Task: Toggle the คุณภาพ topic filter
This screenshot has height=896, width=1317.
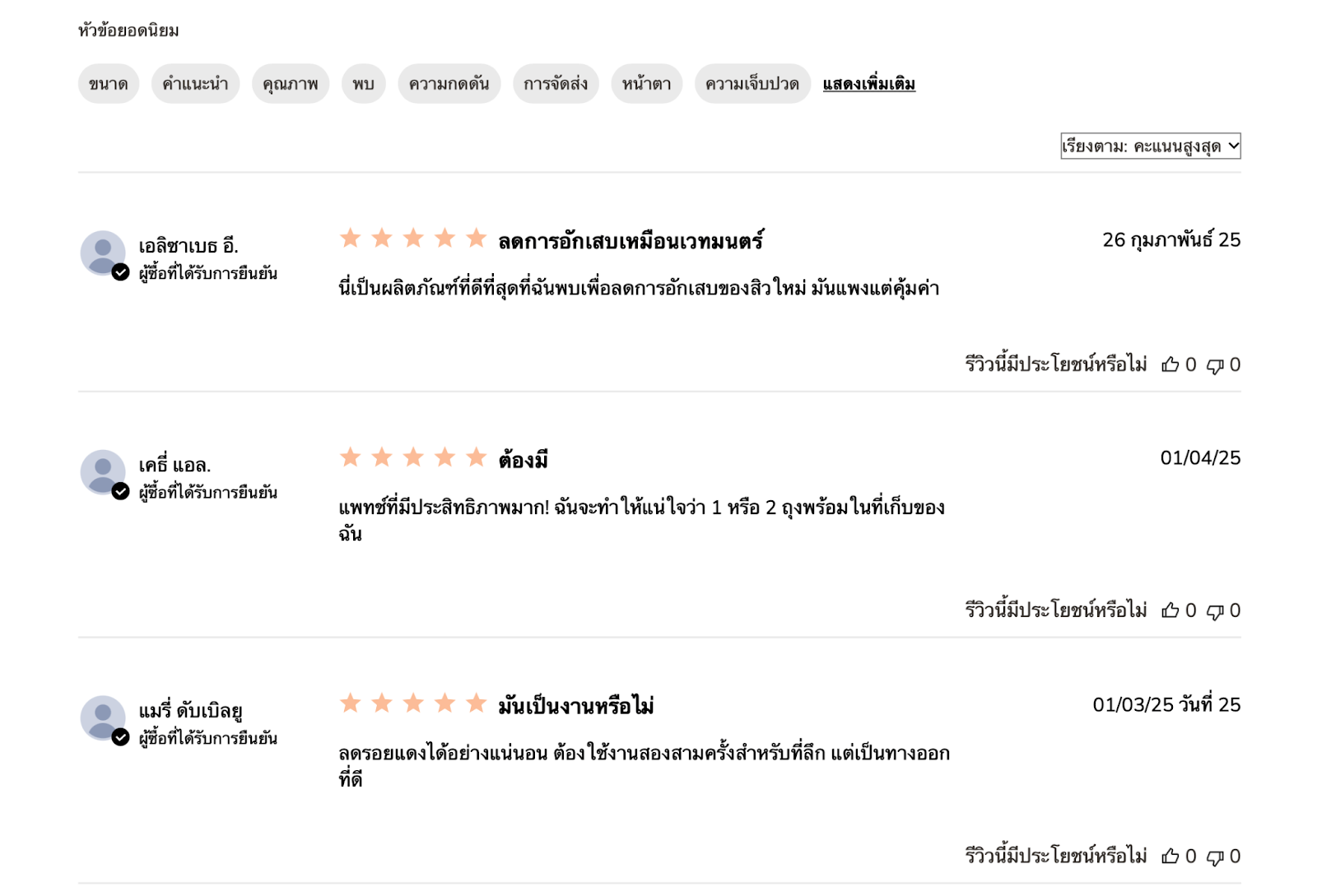Action: 291,84
